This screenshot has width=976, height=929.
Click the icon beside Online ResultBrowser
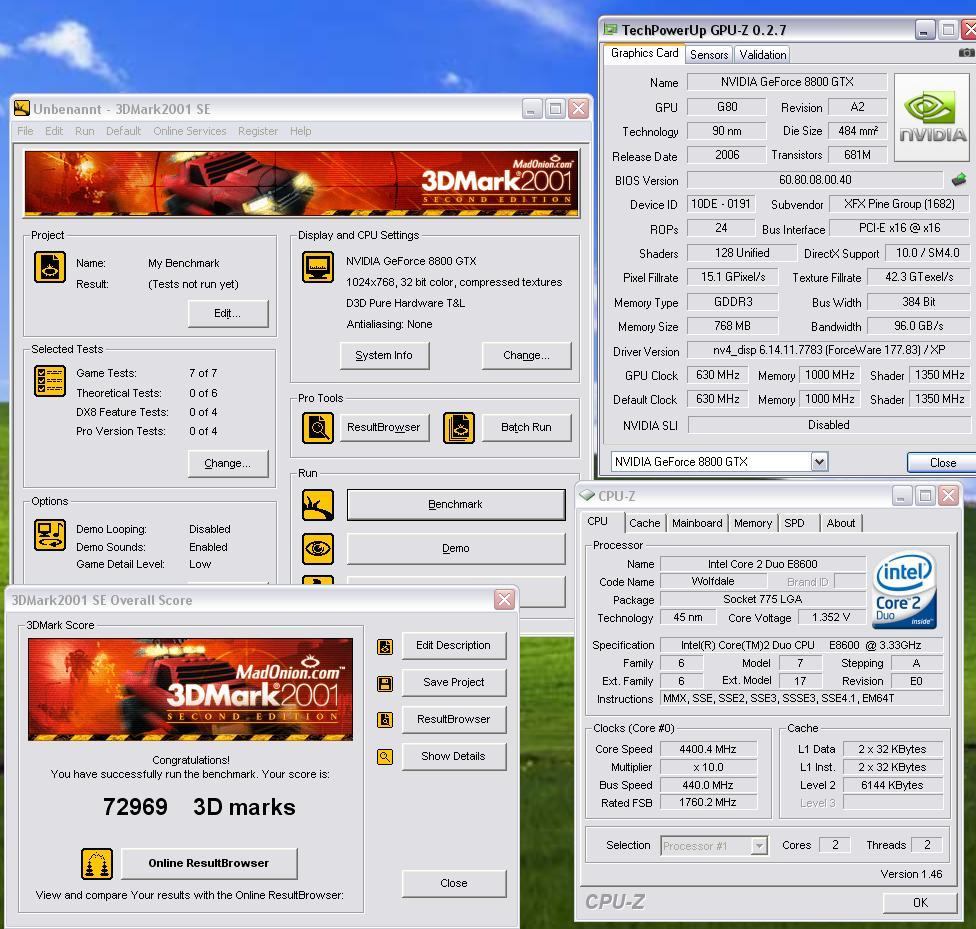click(x=97, y=864)
